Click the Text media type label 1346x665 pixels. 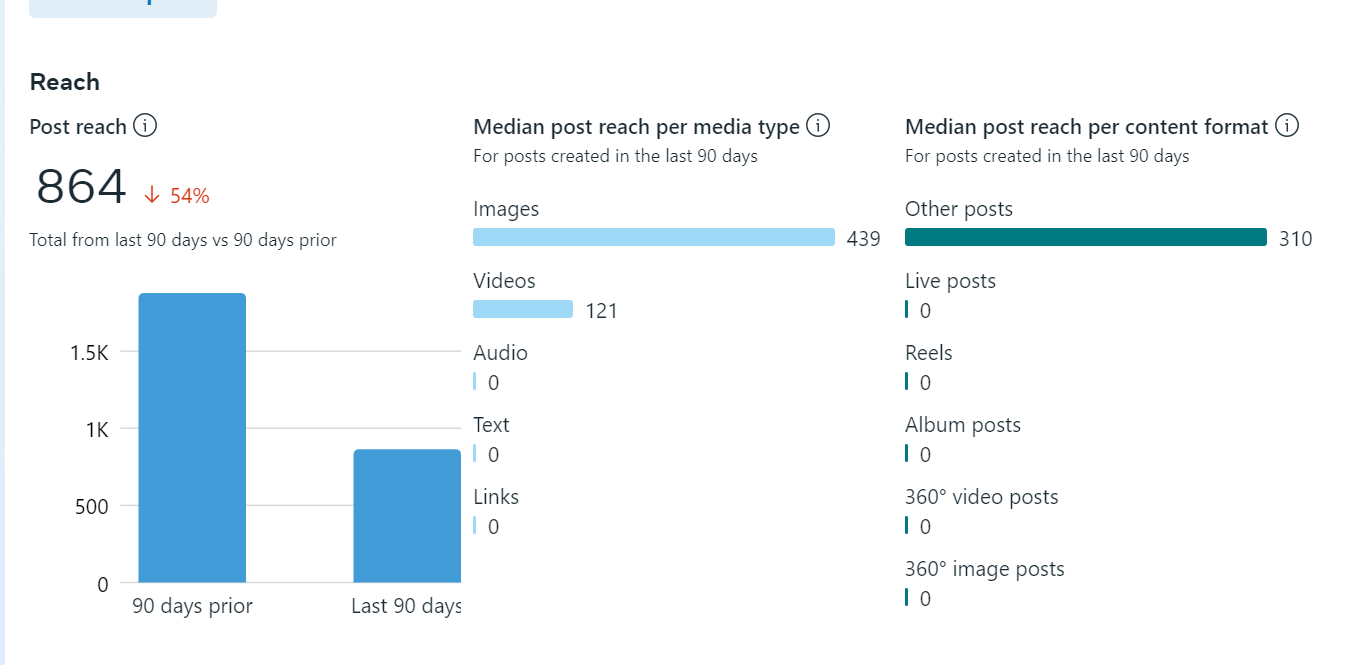click(x=491, y=425)
